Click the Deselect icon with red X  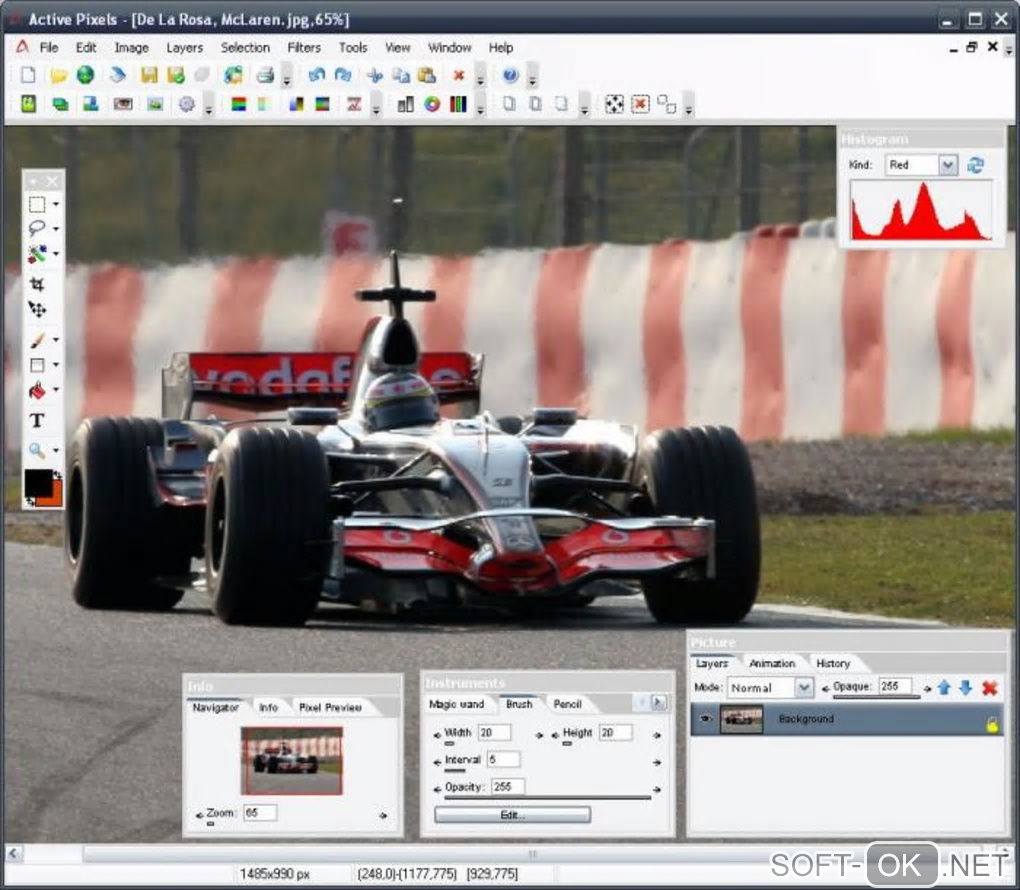point(640,103)
